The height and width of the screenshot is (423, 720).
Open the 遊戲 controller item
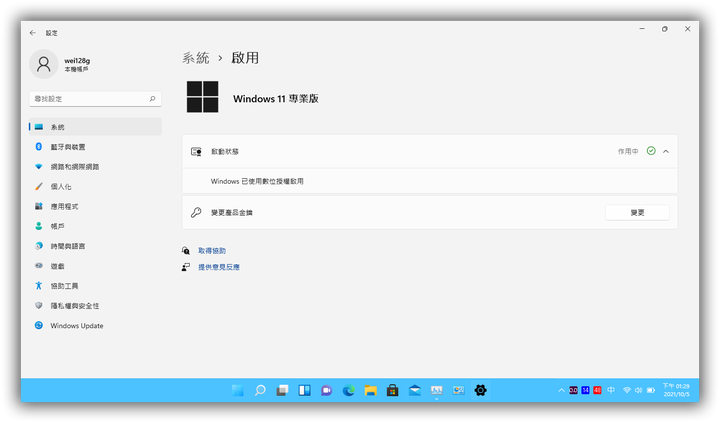click(x=95, y=266)
